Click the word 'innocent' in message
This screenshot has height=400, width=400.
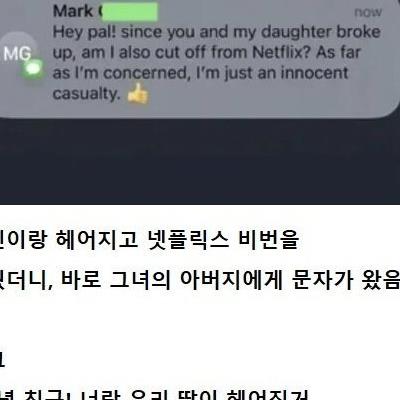tap(314, 73)
